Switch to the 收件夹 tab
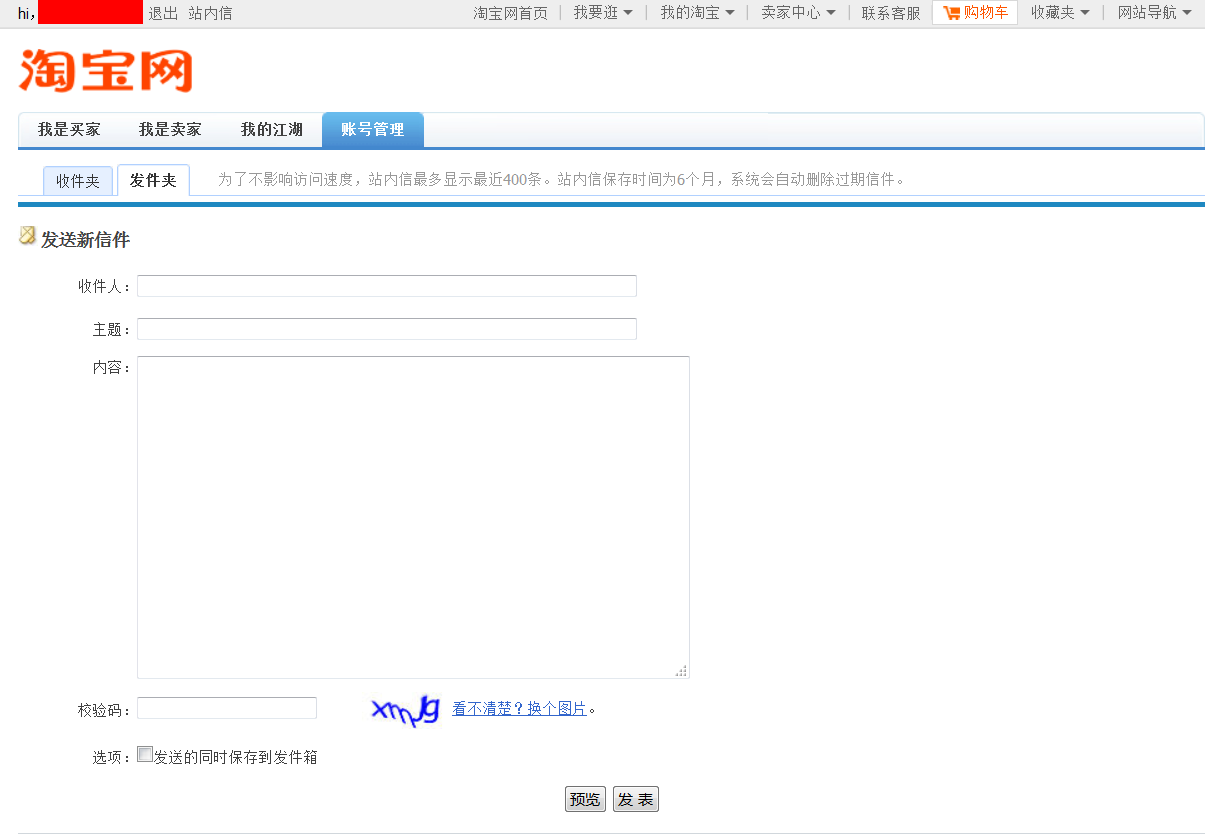This screenshot has width=1205, height=837. [x=77, y=180]
